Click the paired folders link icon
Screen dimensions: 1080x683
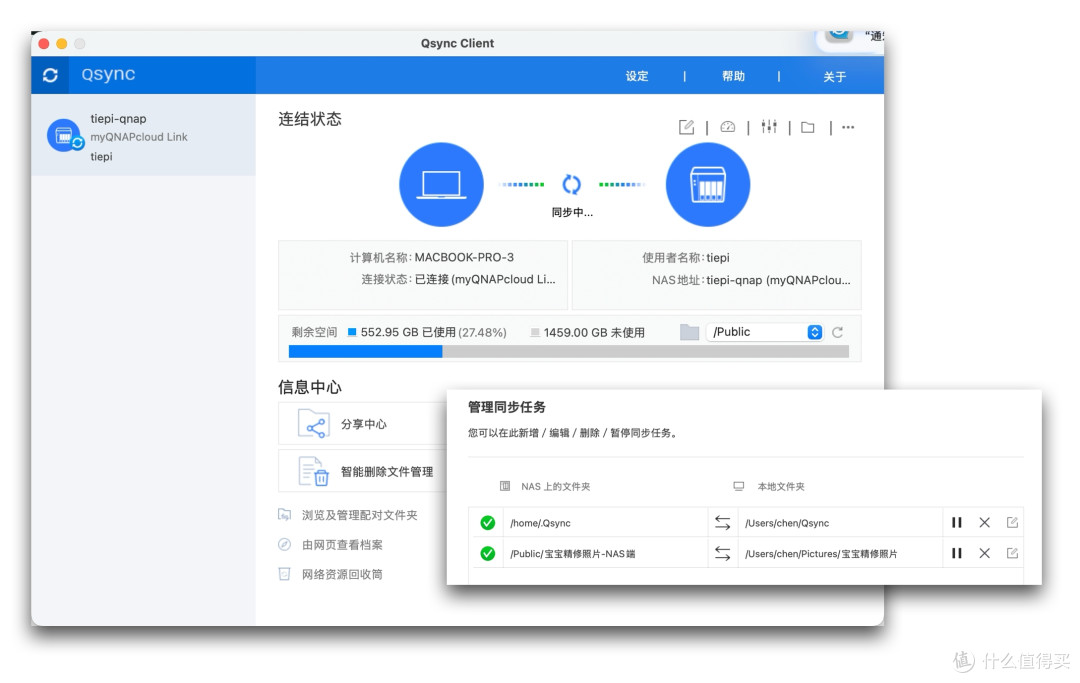tap(284, 514)
